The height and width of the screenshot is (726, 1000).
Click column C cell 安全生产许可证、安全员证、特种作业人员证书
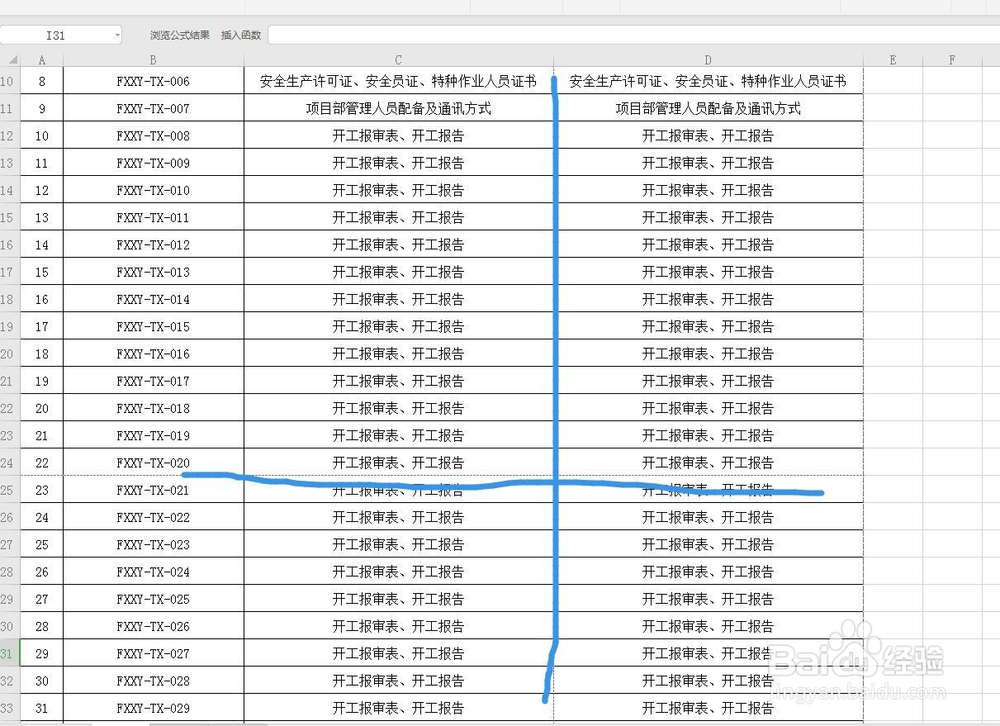399,81
